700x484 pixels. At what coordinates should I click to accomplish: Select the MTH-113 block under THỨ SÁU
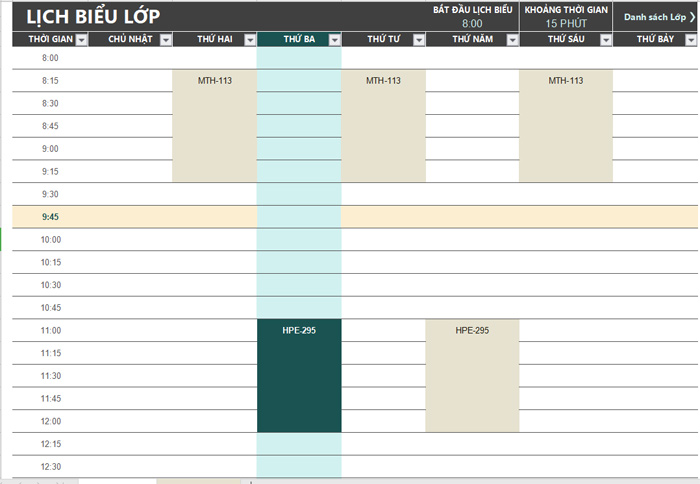[x=566, y=125]
